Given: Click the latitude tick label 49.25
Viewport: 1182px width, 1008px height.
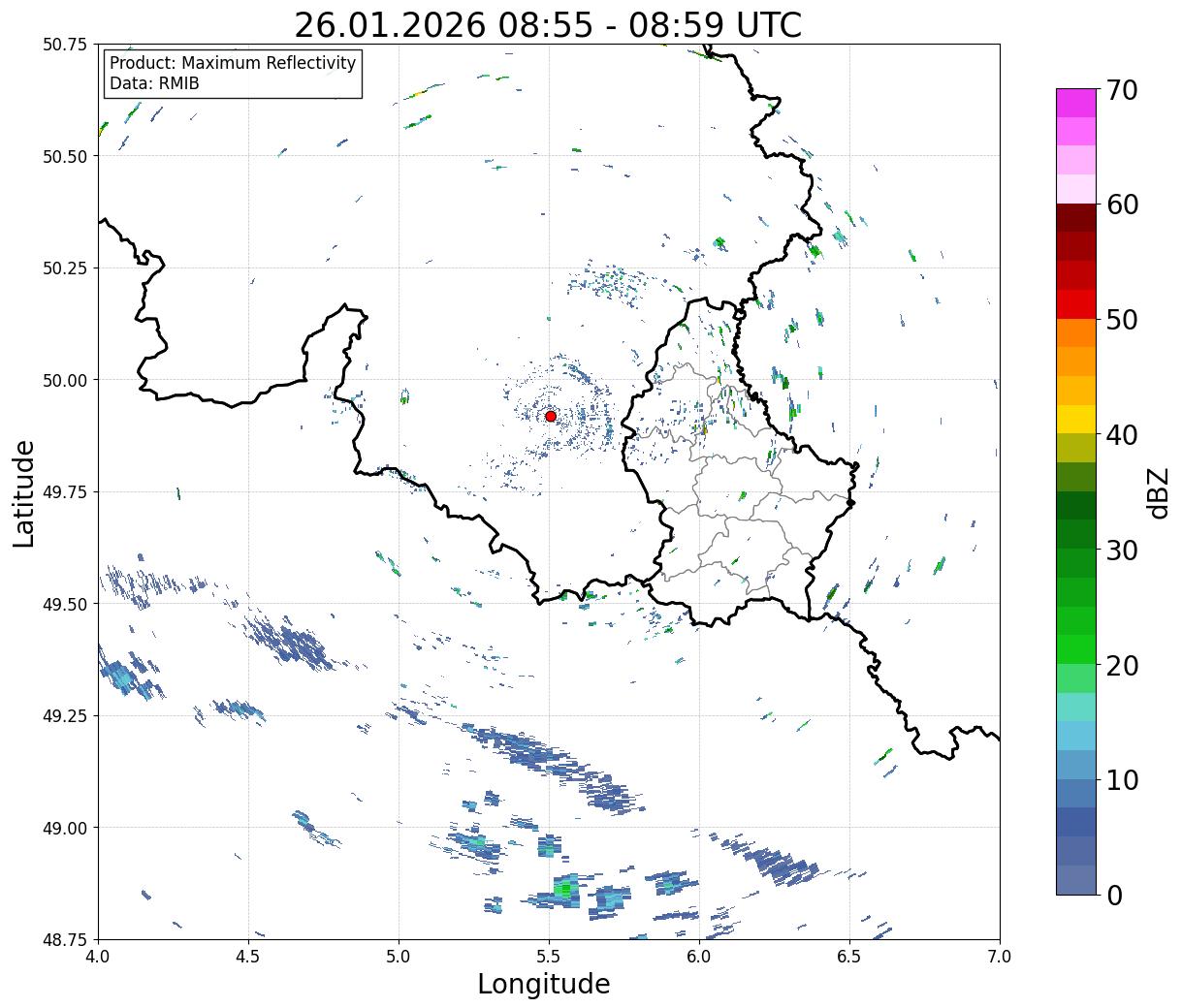Looking at the screenshot, I should pyautogui.click(x=65, y=716).
